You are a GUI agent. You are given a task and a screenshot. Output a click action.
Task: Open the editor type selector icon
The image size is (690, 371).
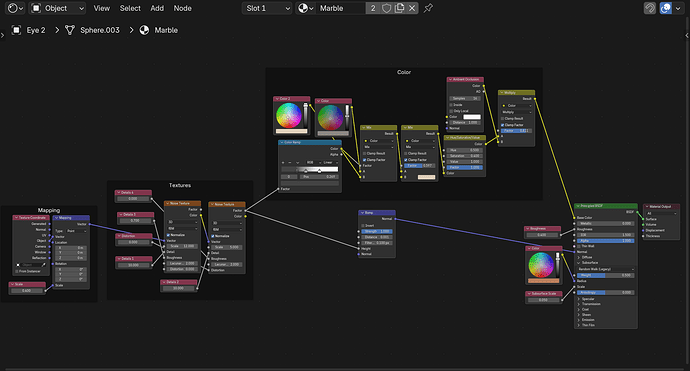tap(15, 8)
